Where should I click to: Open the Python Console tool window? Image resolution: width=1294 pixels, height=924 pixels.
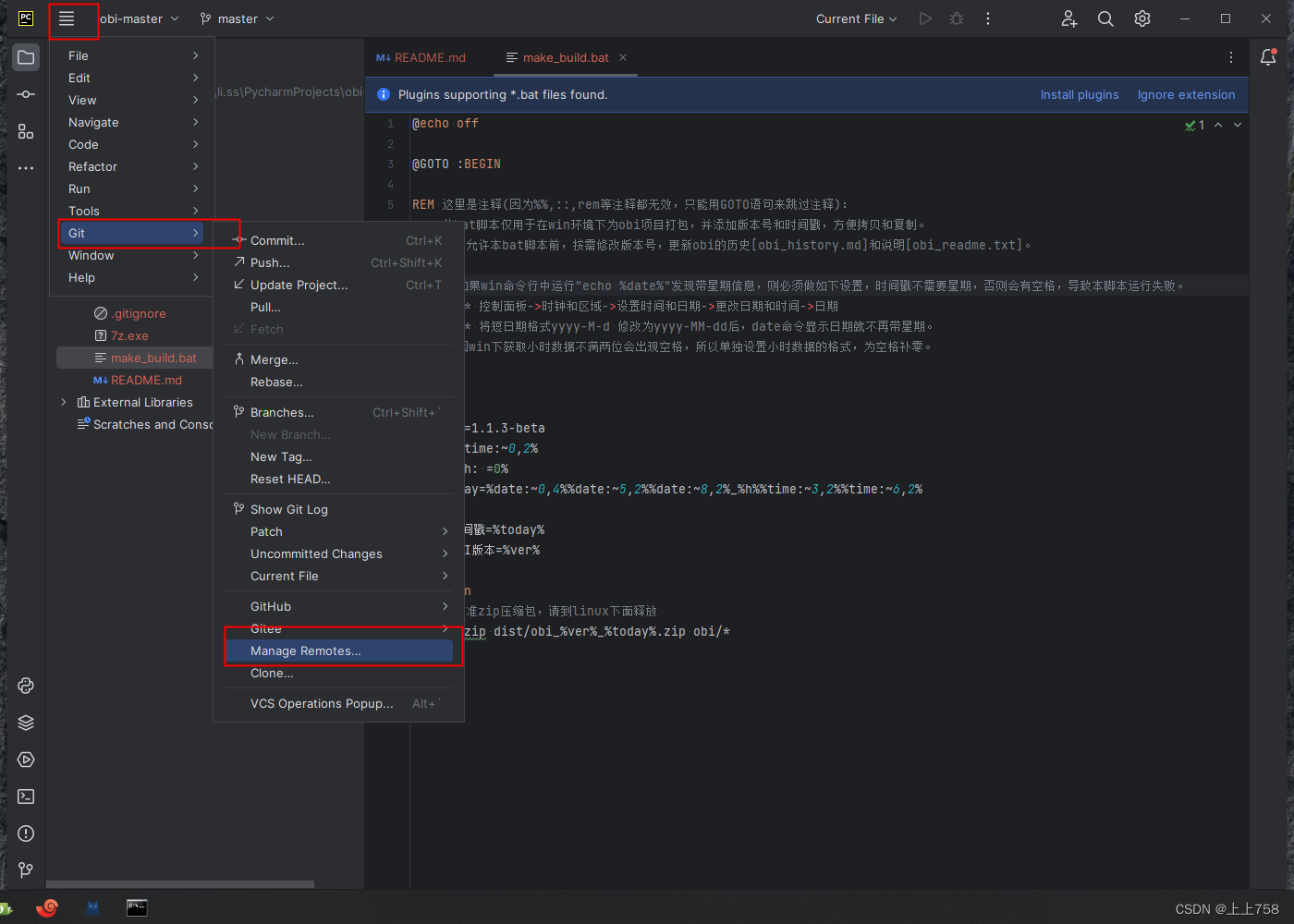coord(25,686)
